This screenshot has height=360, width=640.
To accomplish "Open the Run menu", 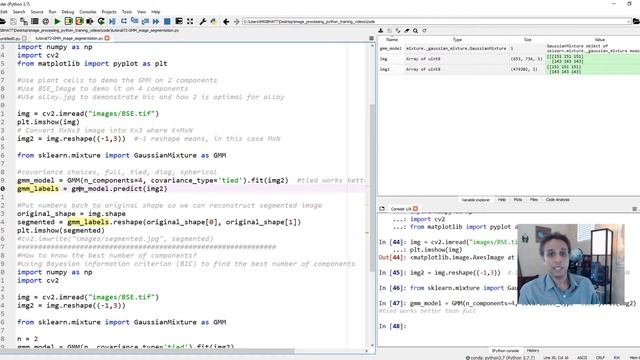I will tap(52, 12).
